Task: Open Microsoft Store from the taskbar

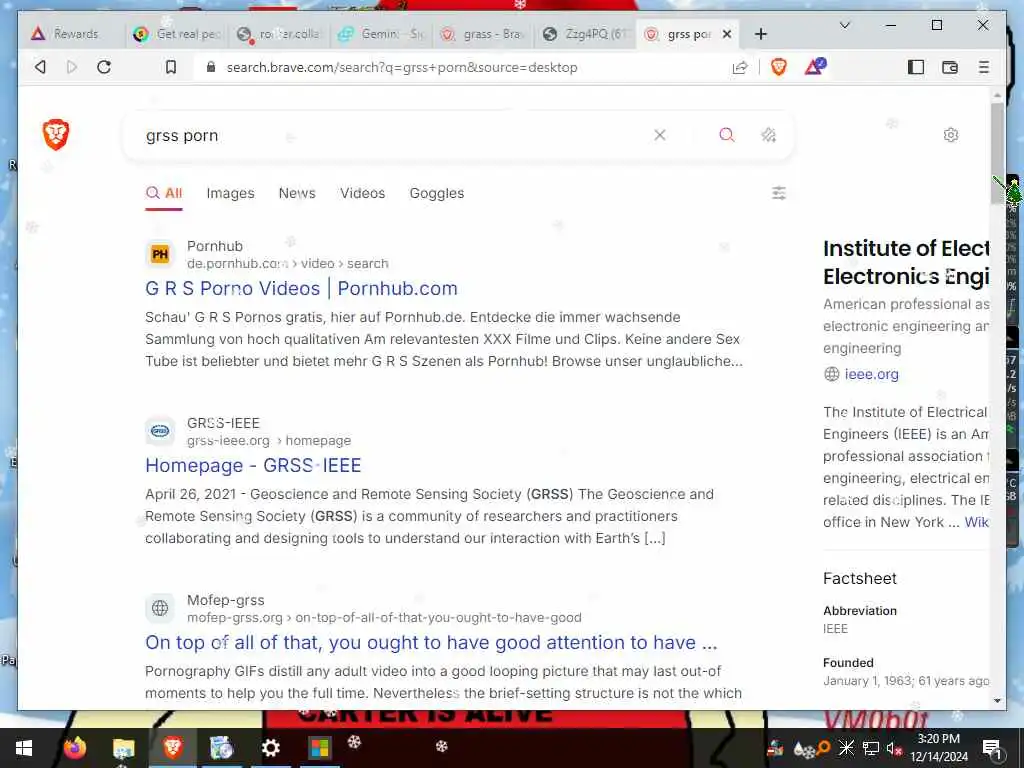Action: pos(319,748)
